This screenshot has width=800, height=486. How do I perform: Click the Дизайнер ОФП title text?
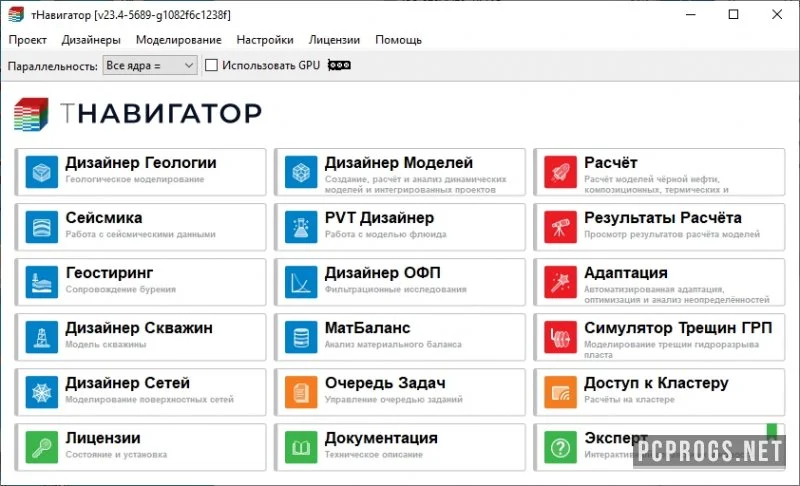pyautogui.click(x=383, y=273)
